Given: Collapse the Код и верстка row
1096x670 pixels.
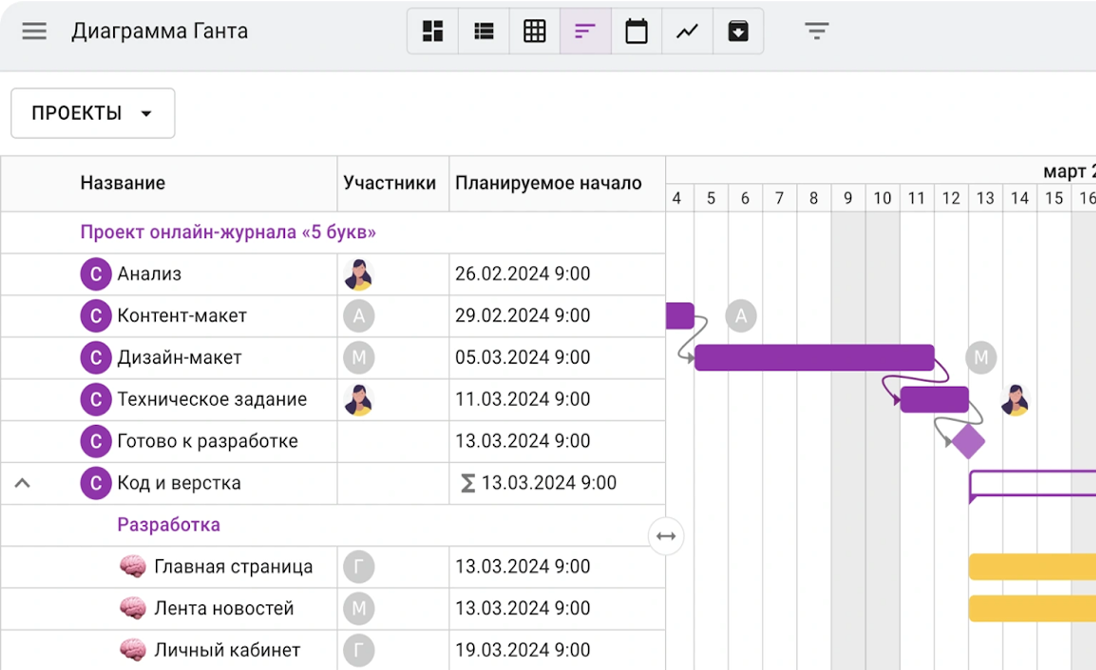Looking at the screenshot, I should 22,483.
